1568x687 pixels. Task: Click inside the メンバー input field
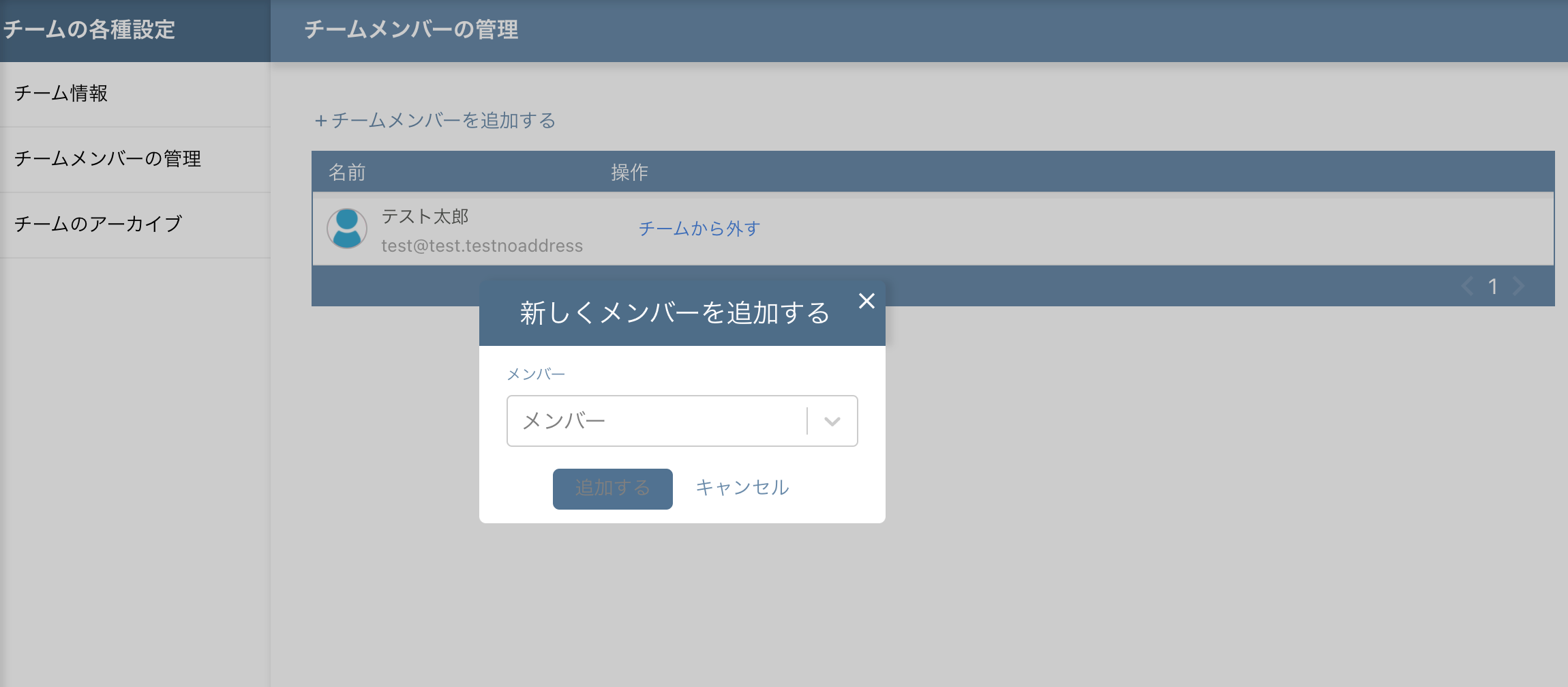(654, 420)
